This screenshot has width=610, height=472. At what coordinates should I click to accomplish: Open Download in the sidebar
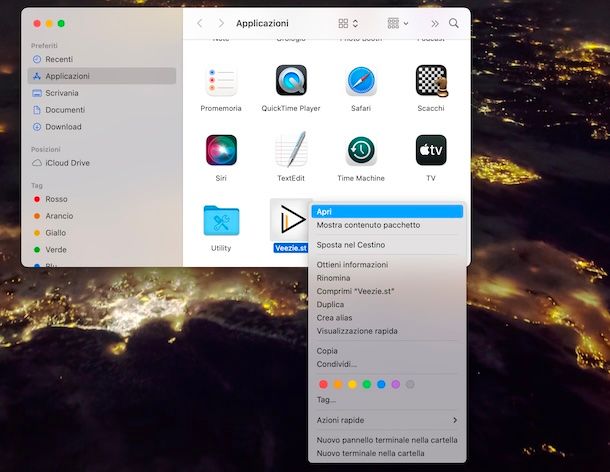click(x=102, y=127)
